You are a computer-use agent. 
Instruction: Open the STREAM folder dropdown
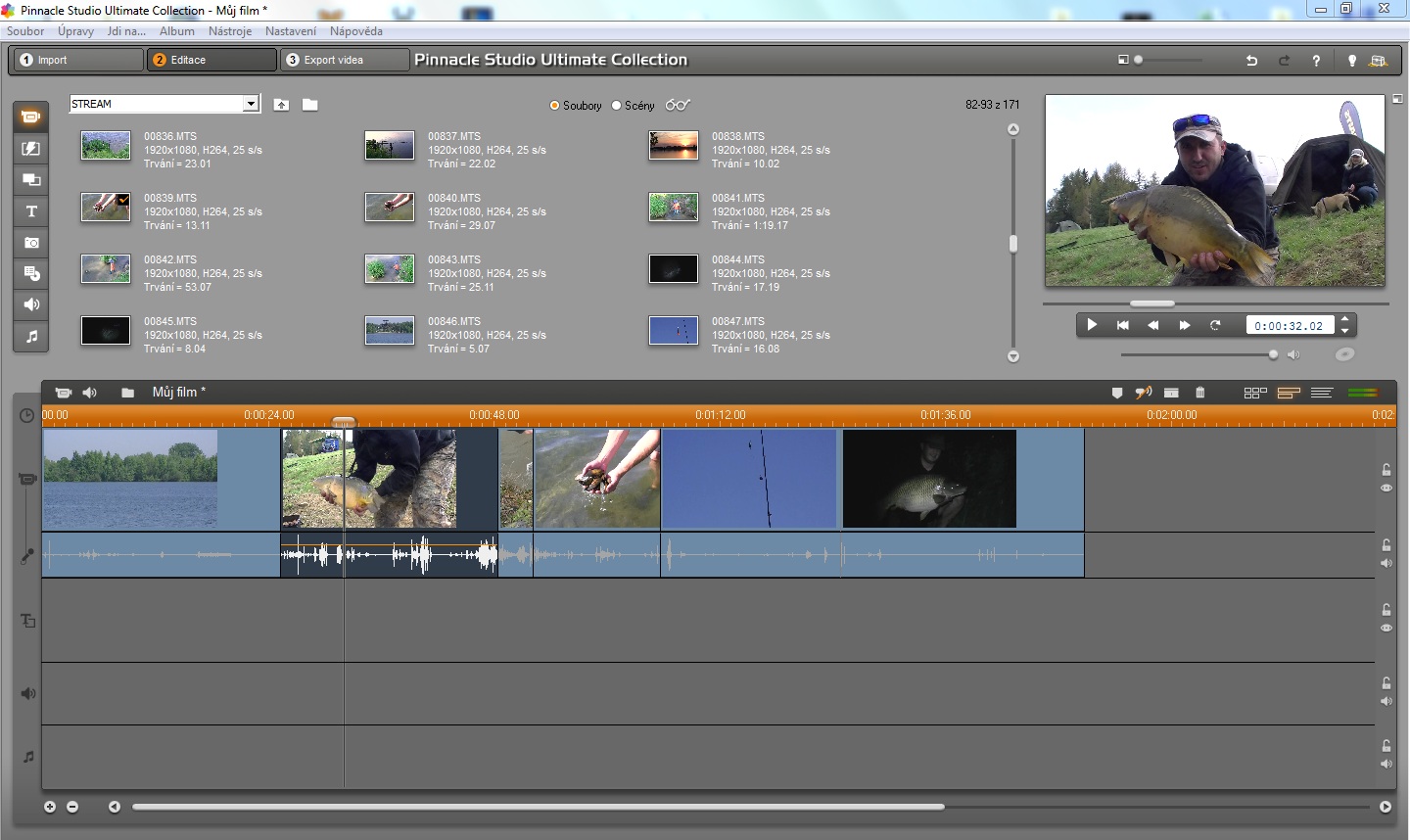pyautogui.click(x=252, y=104)
